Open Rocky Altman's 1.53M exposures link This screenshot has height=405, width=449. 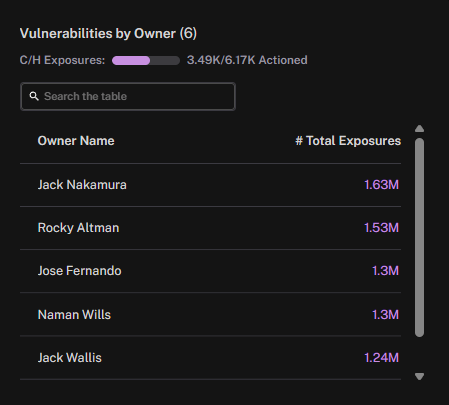click(381, 228)
